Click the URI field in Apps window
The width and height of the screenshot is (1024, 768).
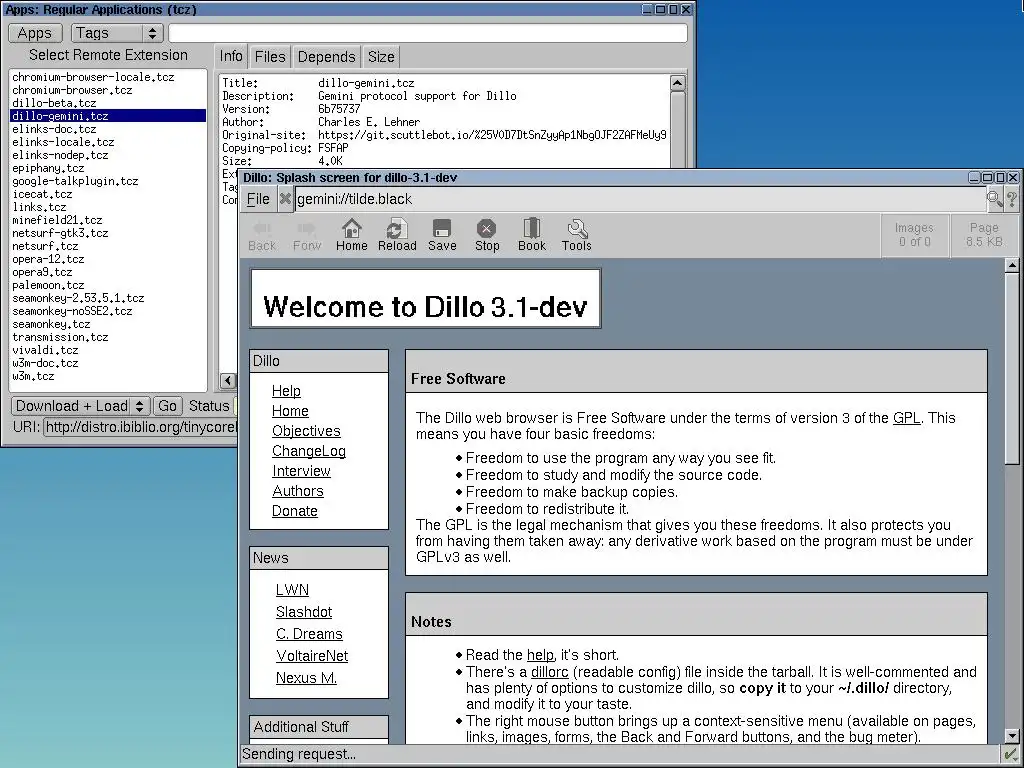click(140, 426)
